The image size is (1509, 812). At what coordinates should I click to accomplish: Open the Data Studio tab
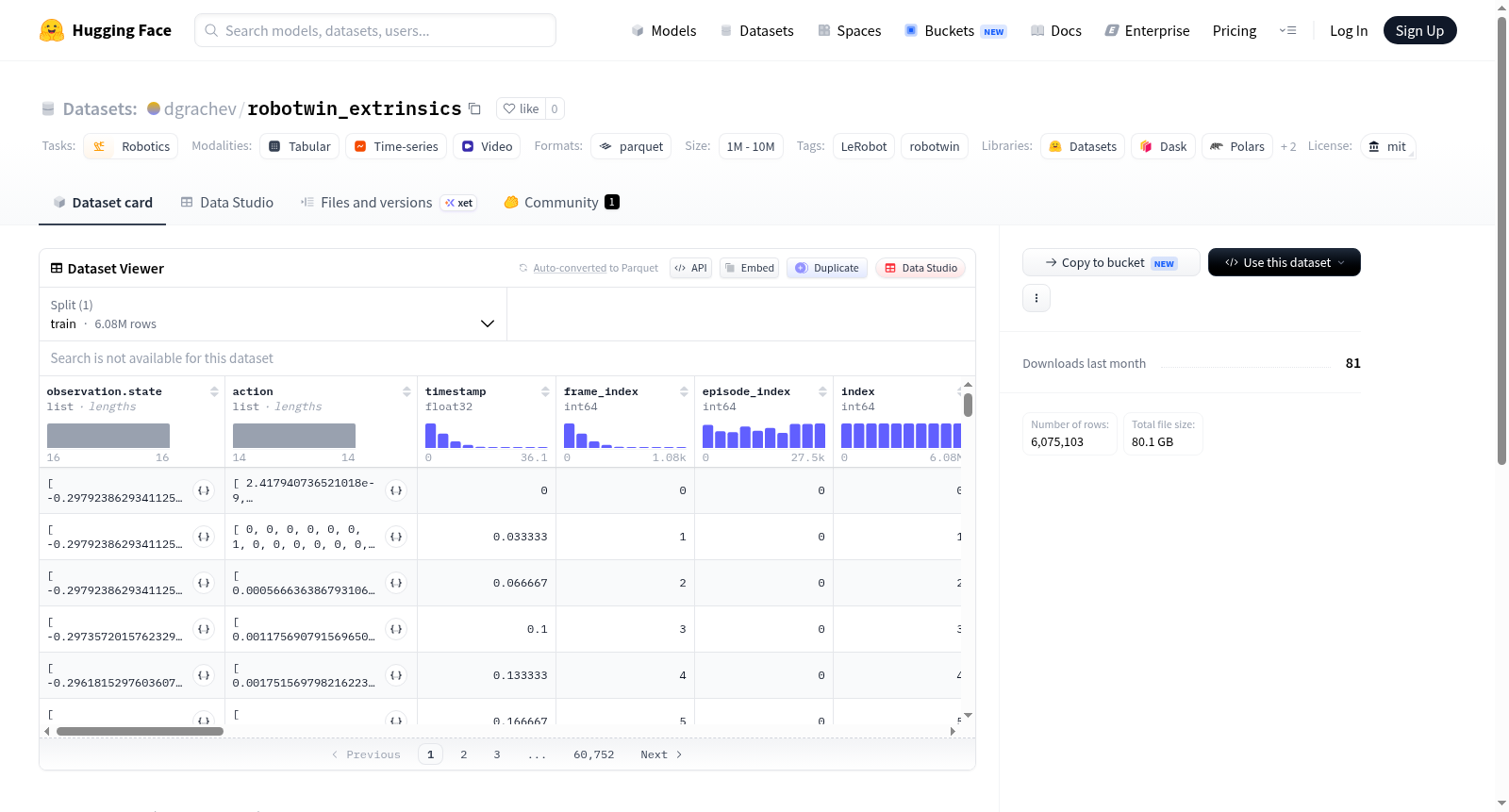click(227, 203)
